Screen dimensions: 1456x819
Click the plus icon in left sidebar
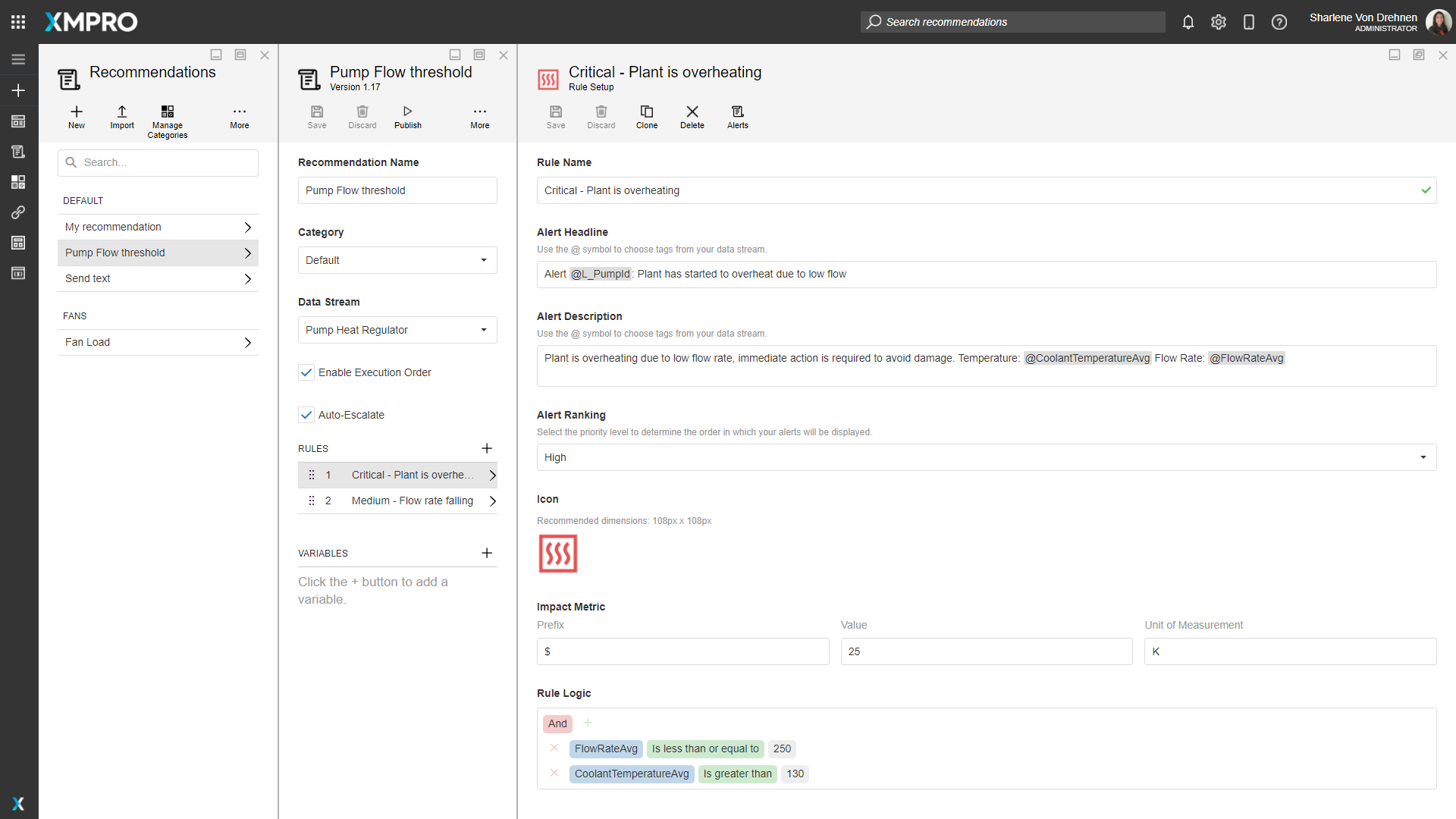18,90
